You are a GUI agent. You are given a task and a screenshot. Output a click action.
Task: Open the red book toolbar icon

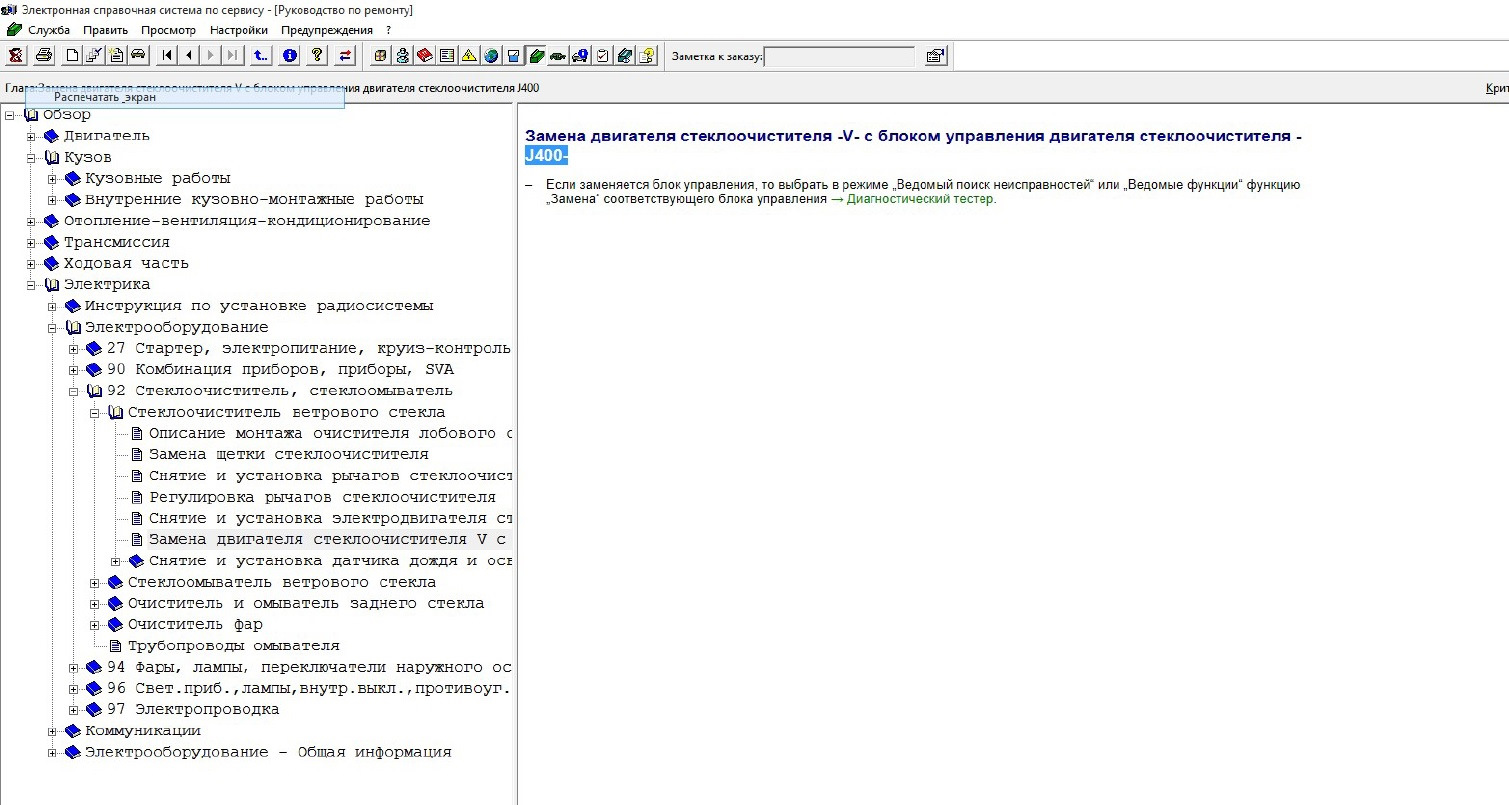coord(424,56)
